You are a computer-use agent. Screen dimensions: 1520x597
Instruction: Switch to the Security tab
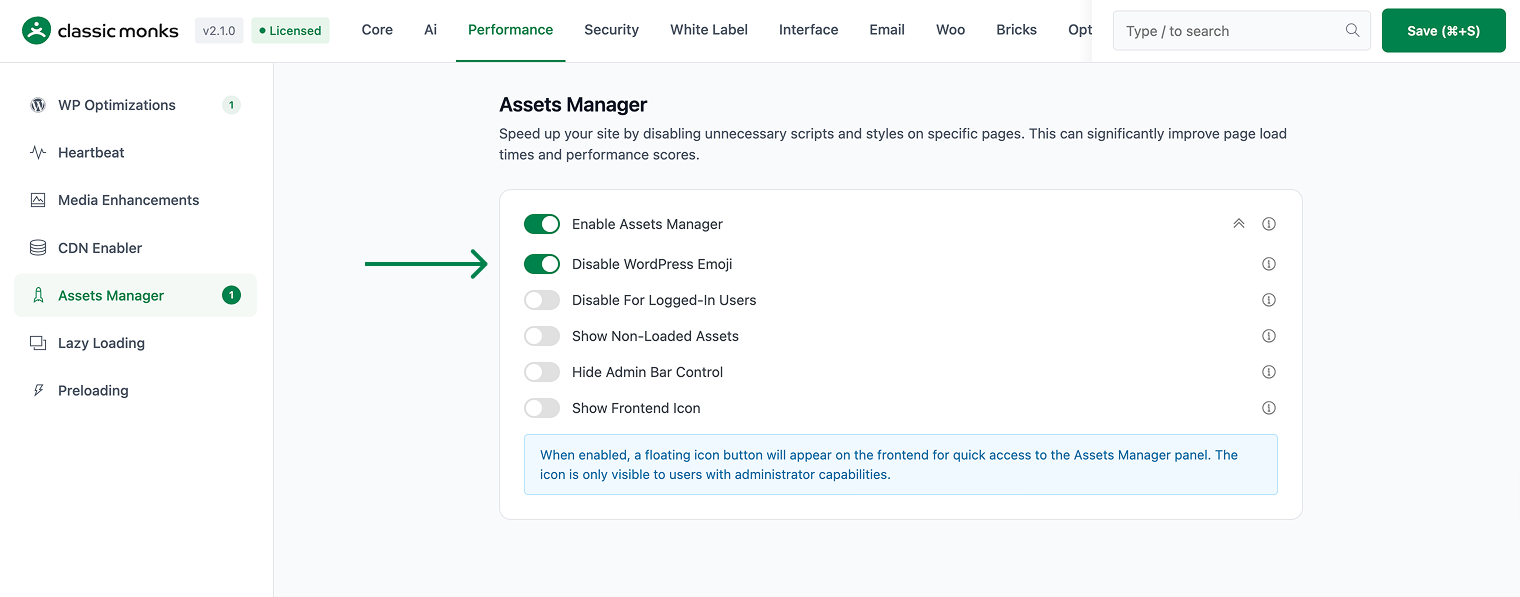tap(611, 30)
